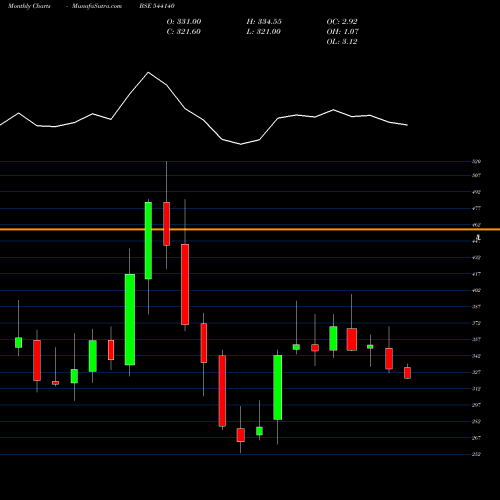Click the 372 price axis label

476,323
